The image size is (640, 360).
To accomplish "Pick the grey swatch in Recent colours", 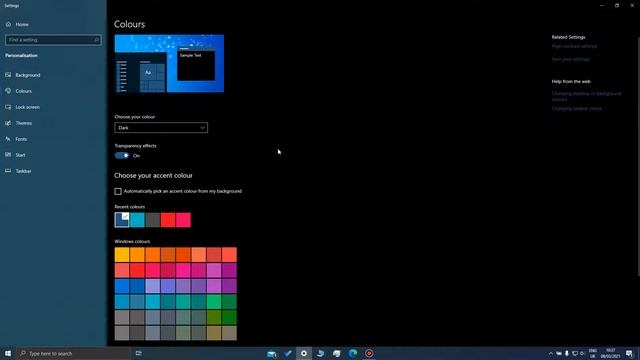I will click(153, 220).
